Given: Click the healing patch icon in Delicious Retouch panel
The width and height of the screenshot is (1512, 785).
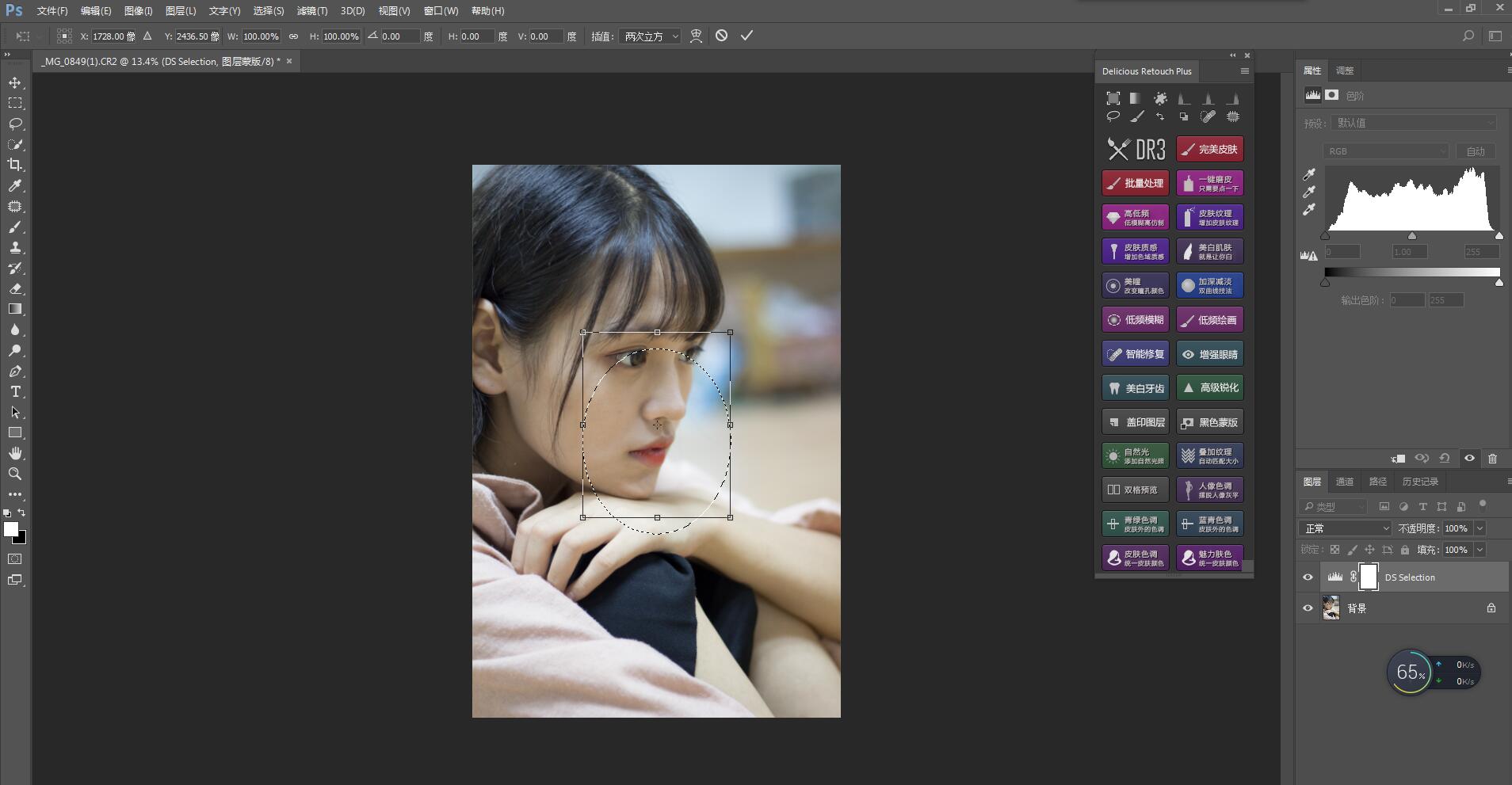Looking at the screenshot, I should coord(1208,116).
